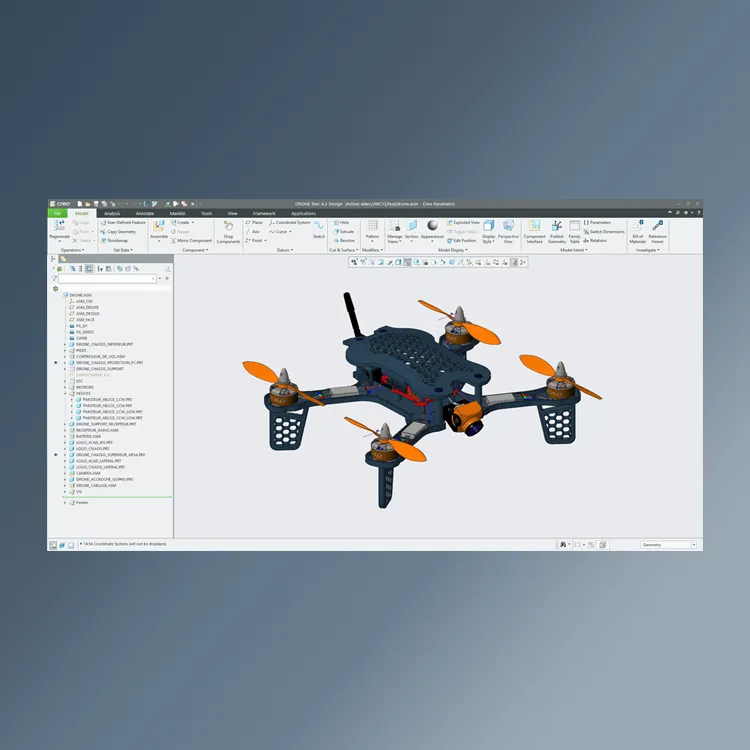Open the File tab
The image size is (750, 750).
[57, 213]
